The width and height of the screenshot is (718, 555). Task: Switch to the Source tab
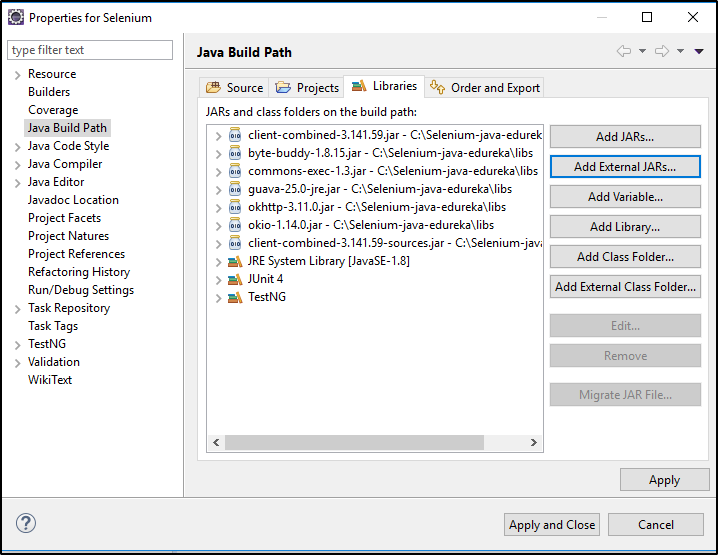pyautogui.click(x=235, y=88)
